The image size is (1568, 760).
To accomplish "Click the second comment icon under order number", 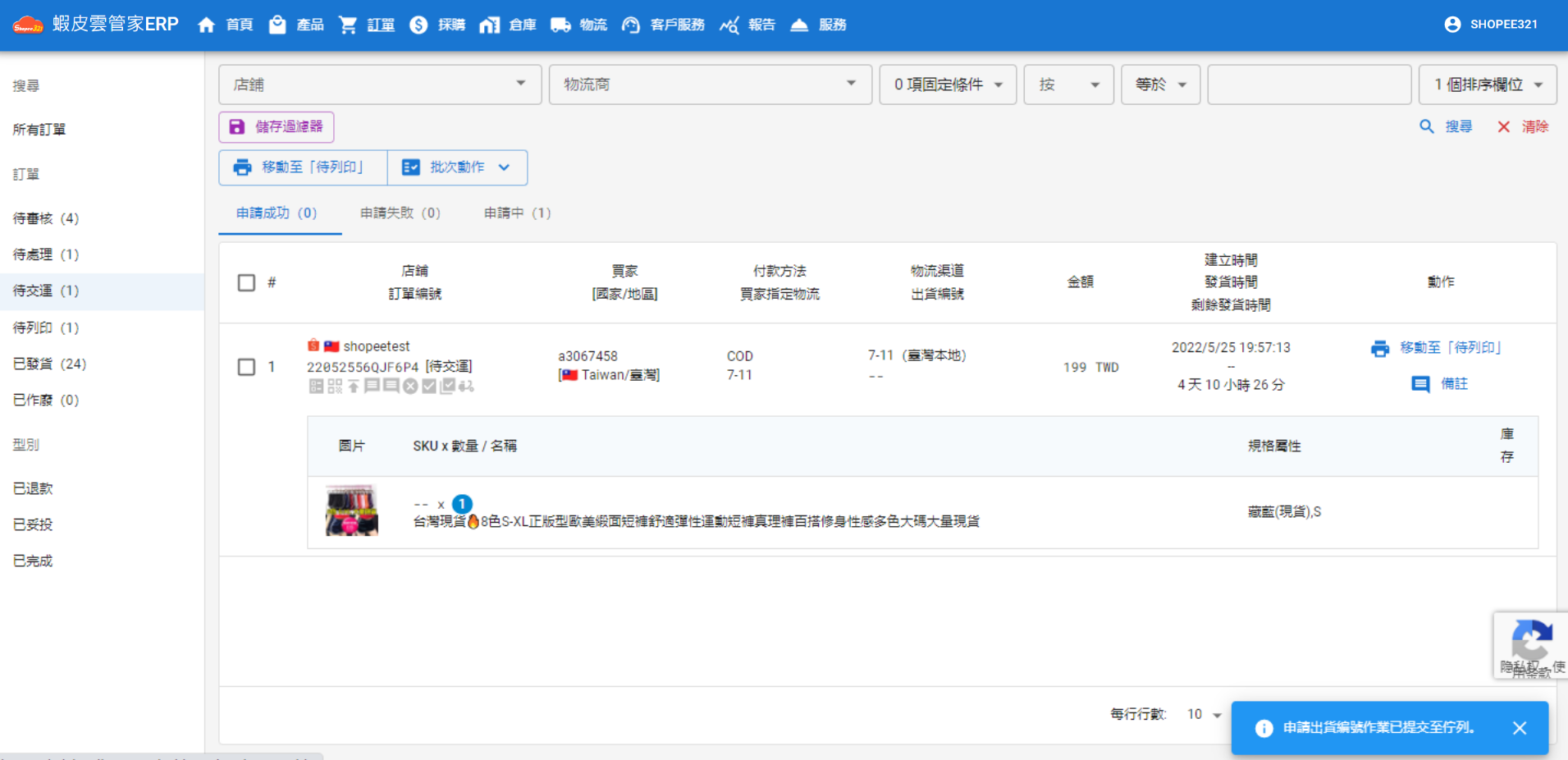I will click(391, 386).
